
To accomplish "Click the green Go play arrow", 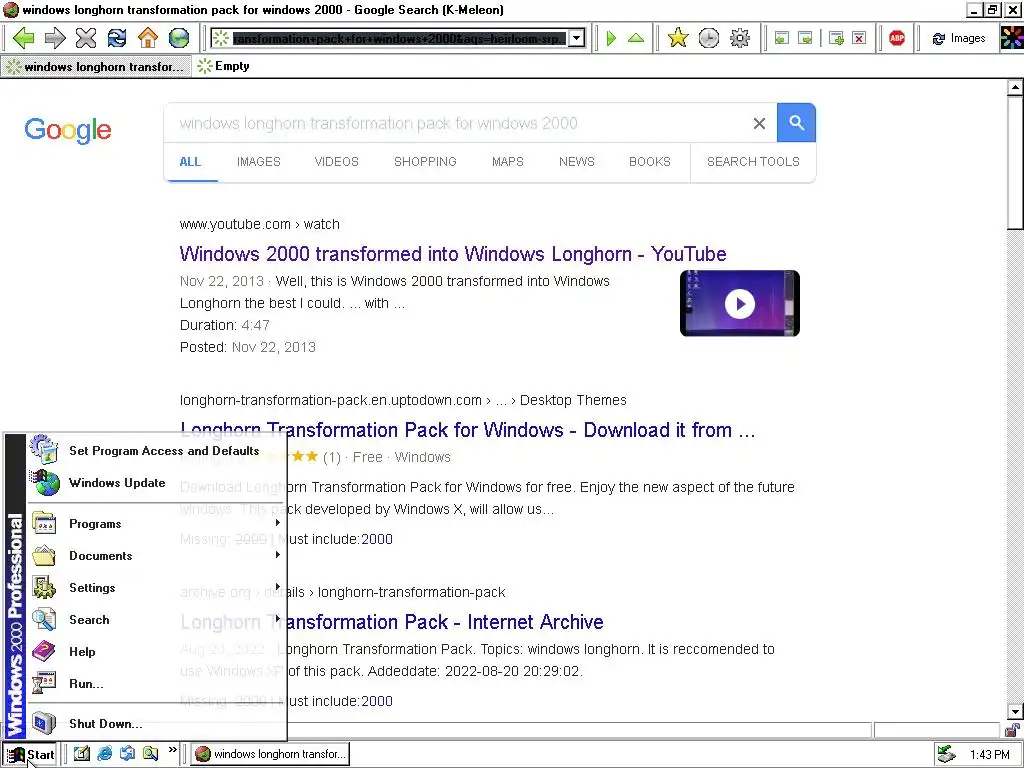I will coord(612,38).
